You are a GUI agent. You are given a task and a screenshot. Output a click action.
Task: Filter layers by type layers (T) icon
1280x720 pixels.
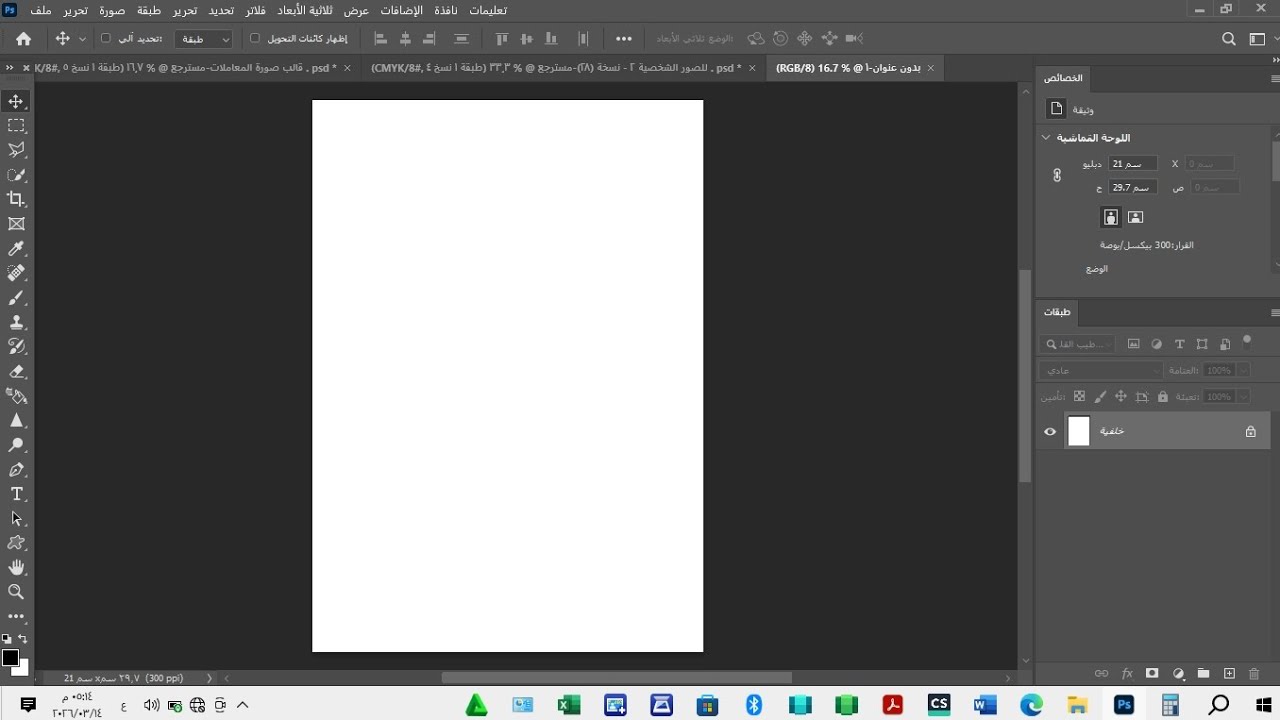(x=1179, y=344)
